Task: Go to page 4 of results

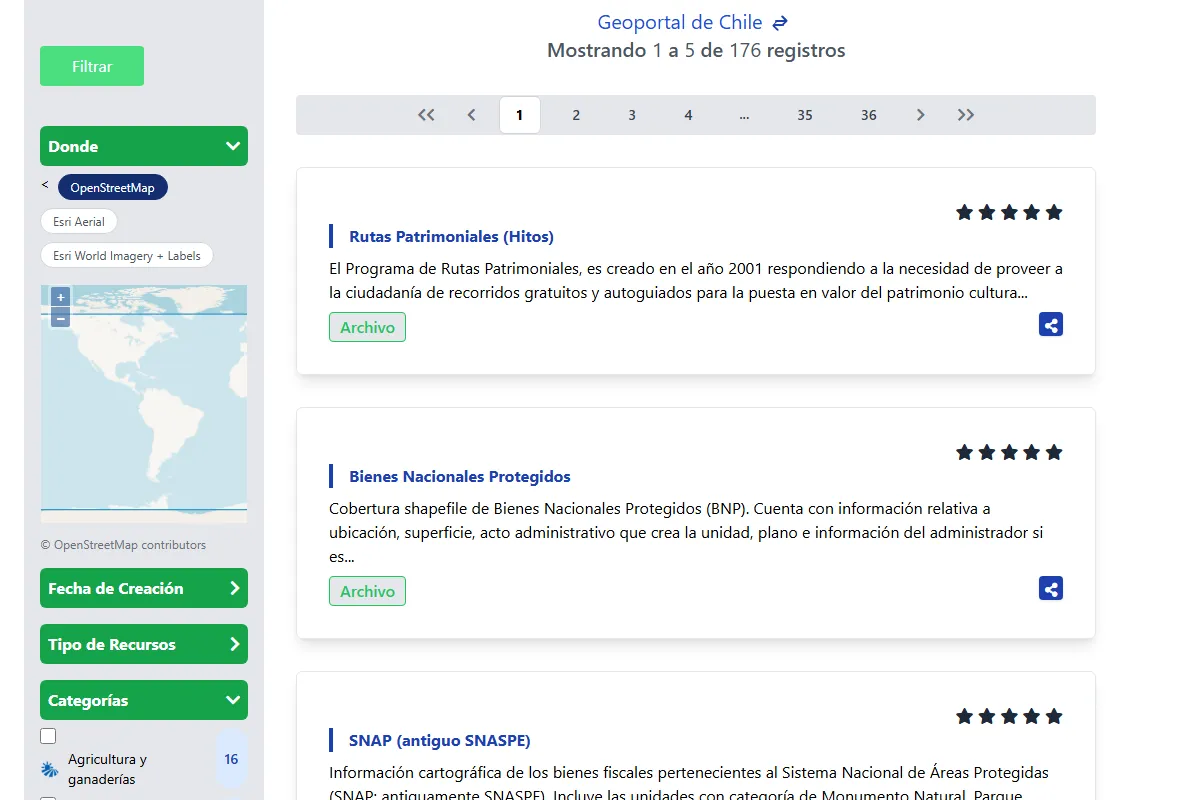Action: point(688,115)
